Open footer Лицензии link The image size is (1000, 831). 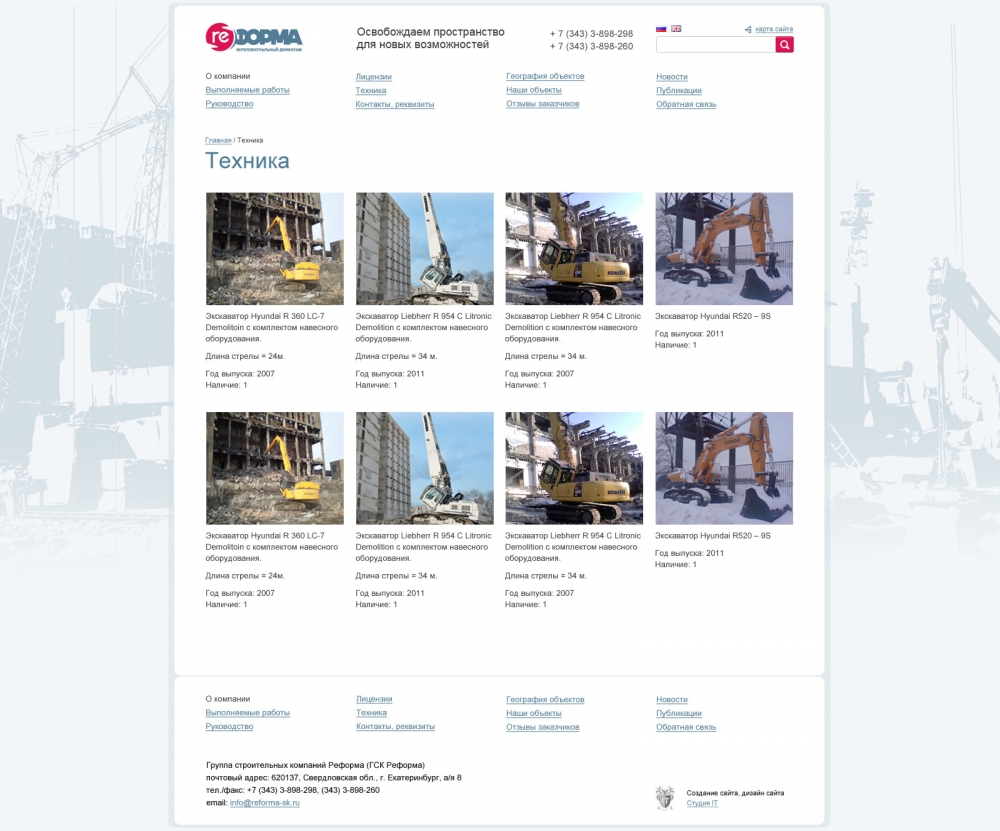tap(374, 699)
